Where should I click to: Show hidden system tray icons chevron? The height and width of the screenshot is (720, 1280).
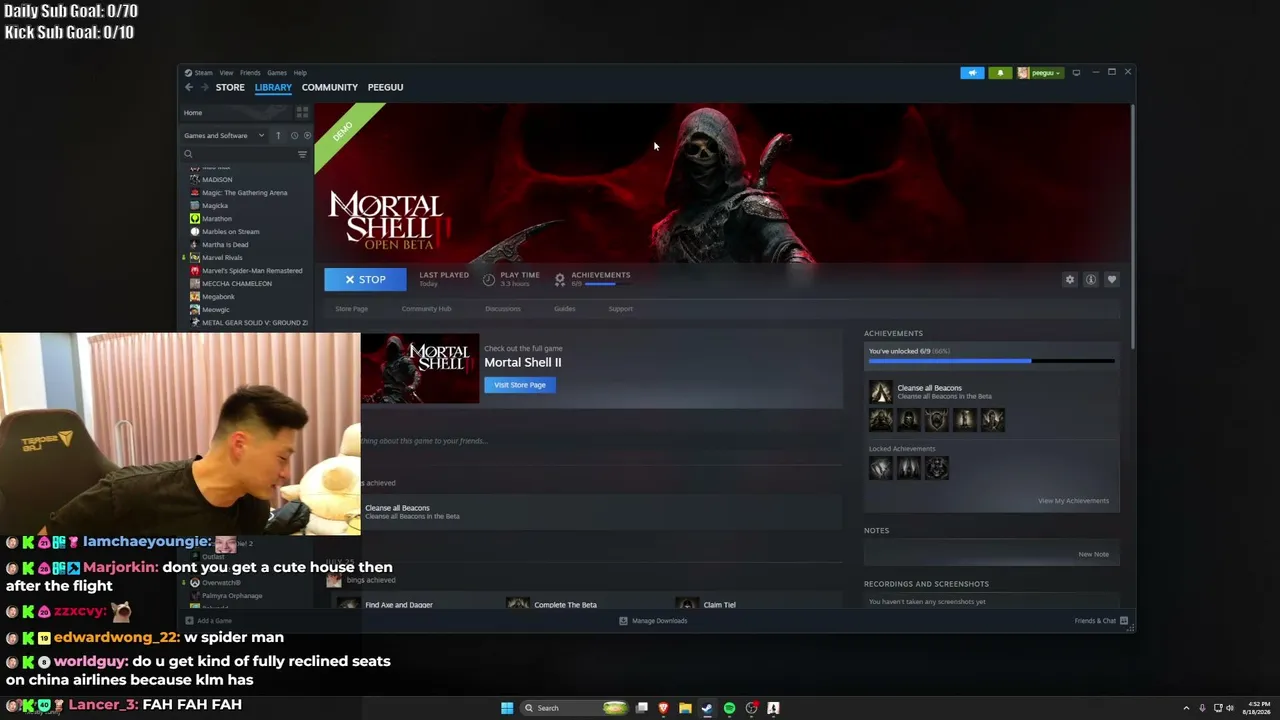click(1186, 708)
